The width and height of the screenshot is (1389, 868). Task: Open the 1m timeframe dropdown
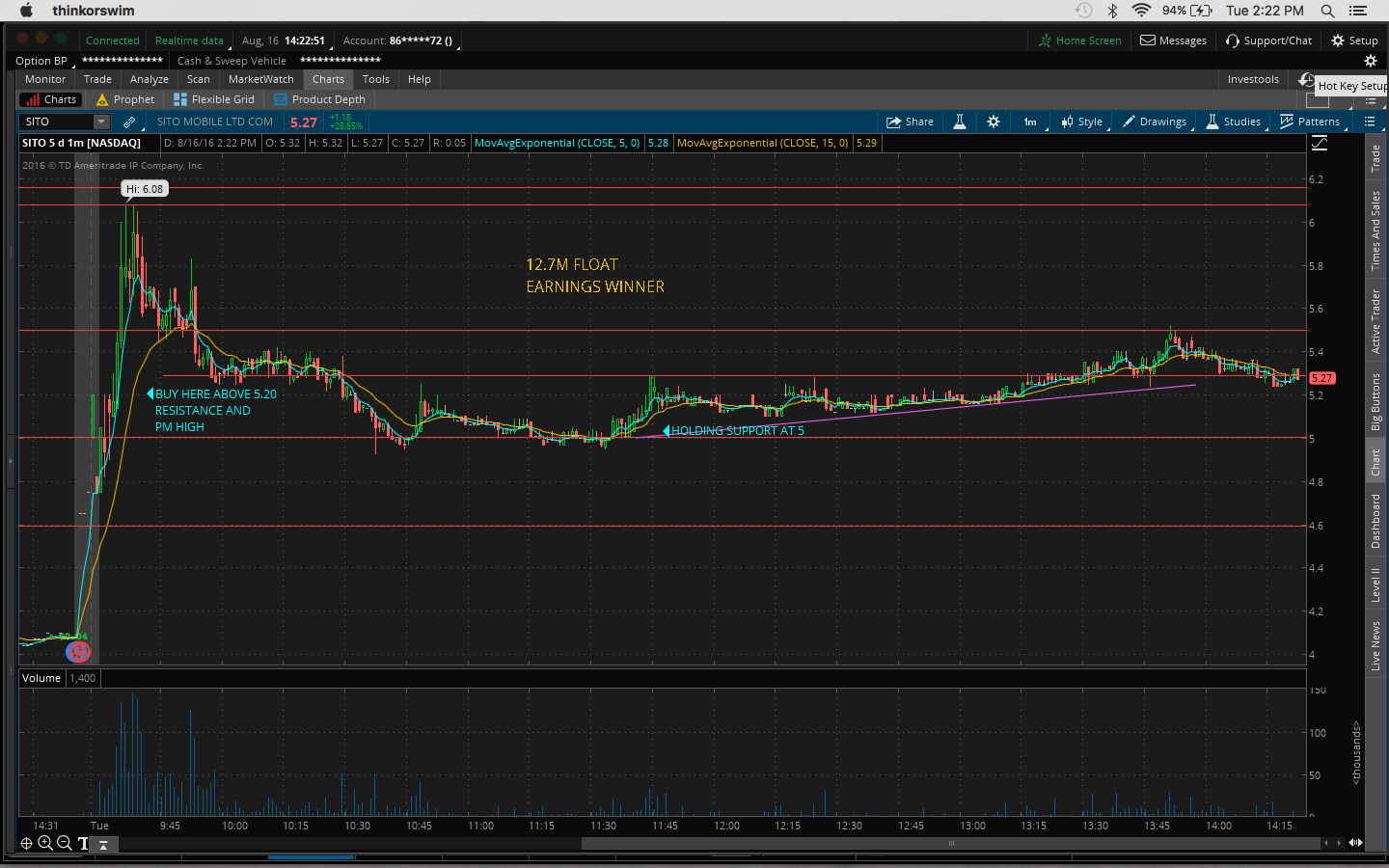coord(1030,122)
